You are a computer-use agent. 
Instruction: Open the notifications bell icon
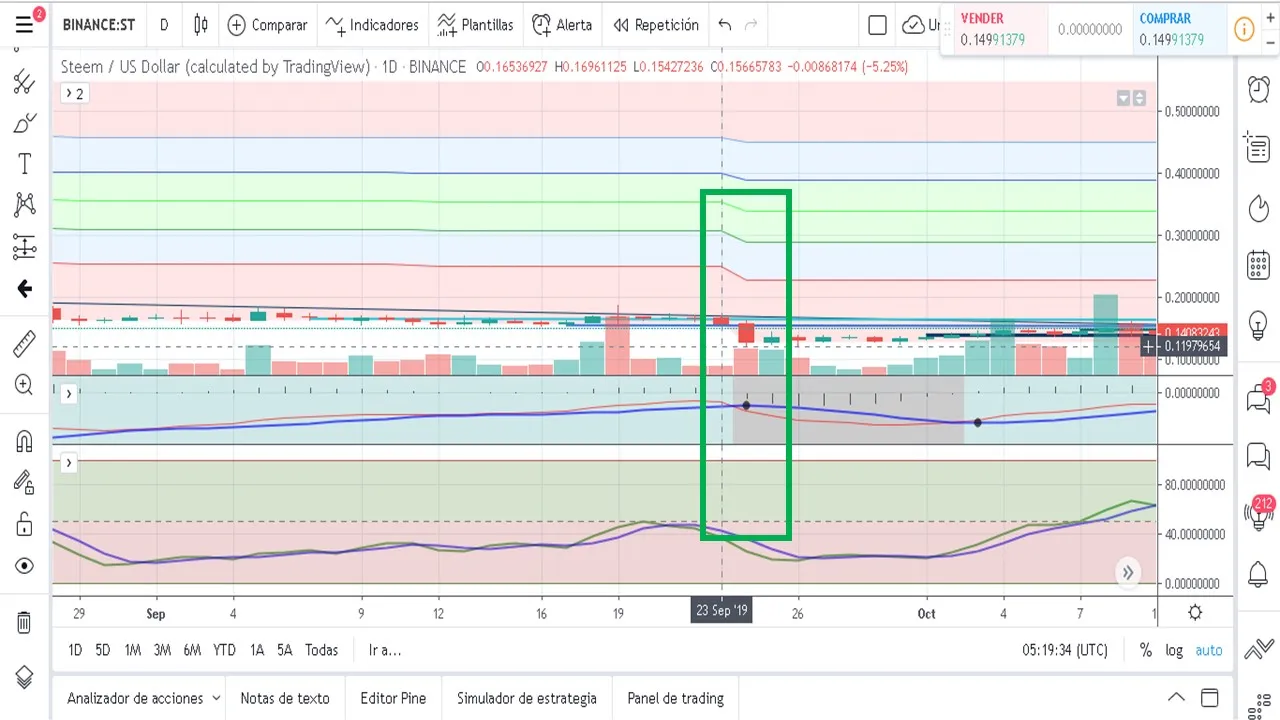coord(1259,575)
